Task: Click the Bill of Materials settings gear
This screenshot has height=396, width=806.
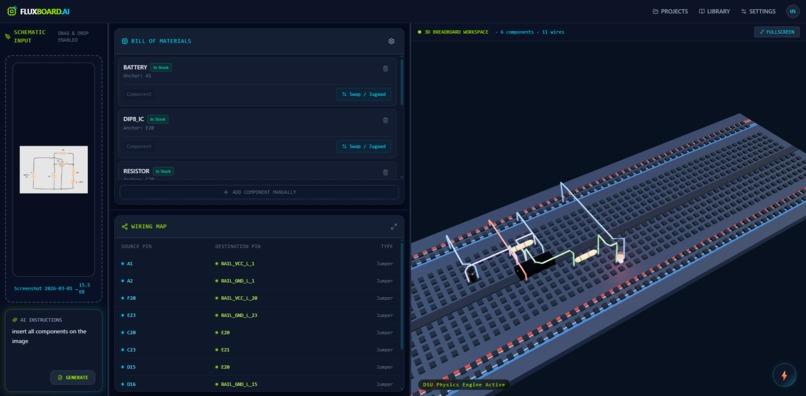Action: [x=391, y=41]
